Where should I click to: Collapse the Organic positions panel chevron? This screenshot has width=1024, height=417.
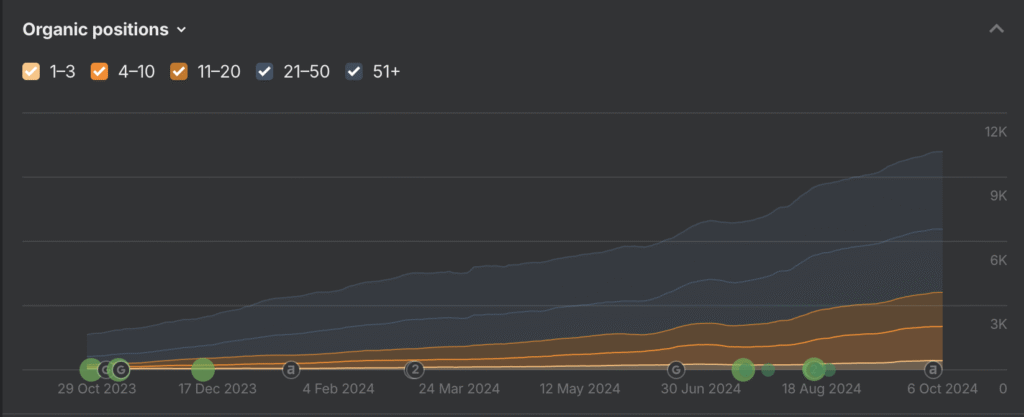click(x=996, y=29)
